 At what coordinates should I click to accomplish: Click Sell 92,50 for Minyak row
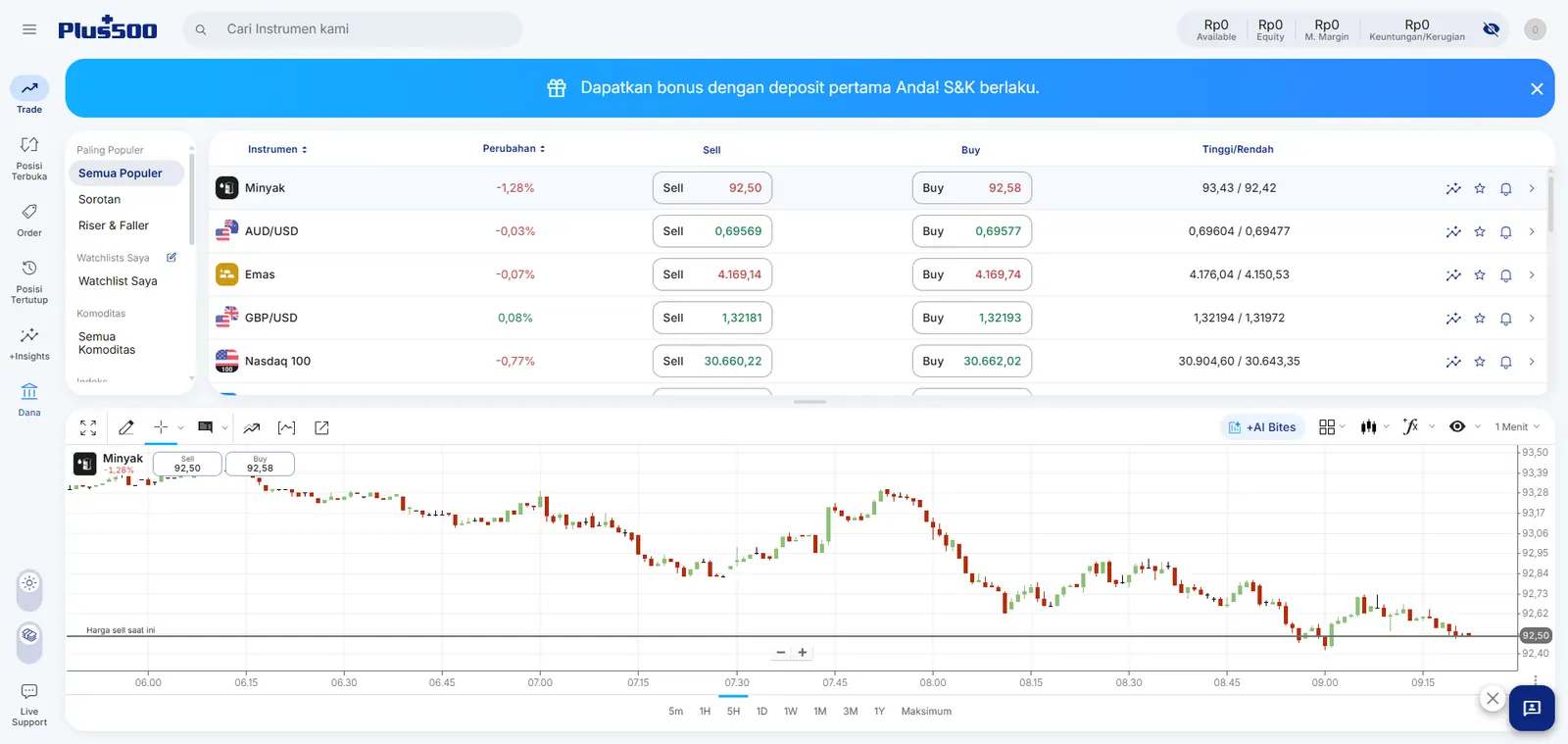pos(712,188)
